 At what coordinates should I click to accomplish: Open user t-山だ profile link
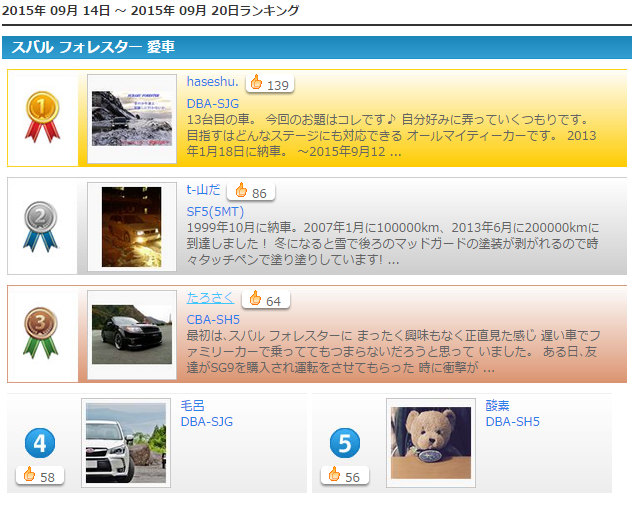203,189
